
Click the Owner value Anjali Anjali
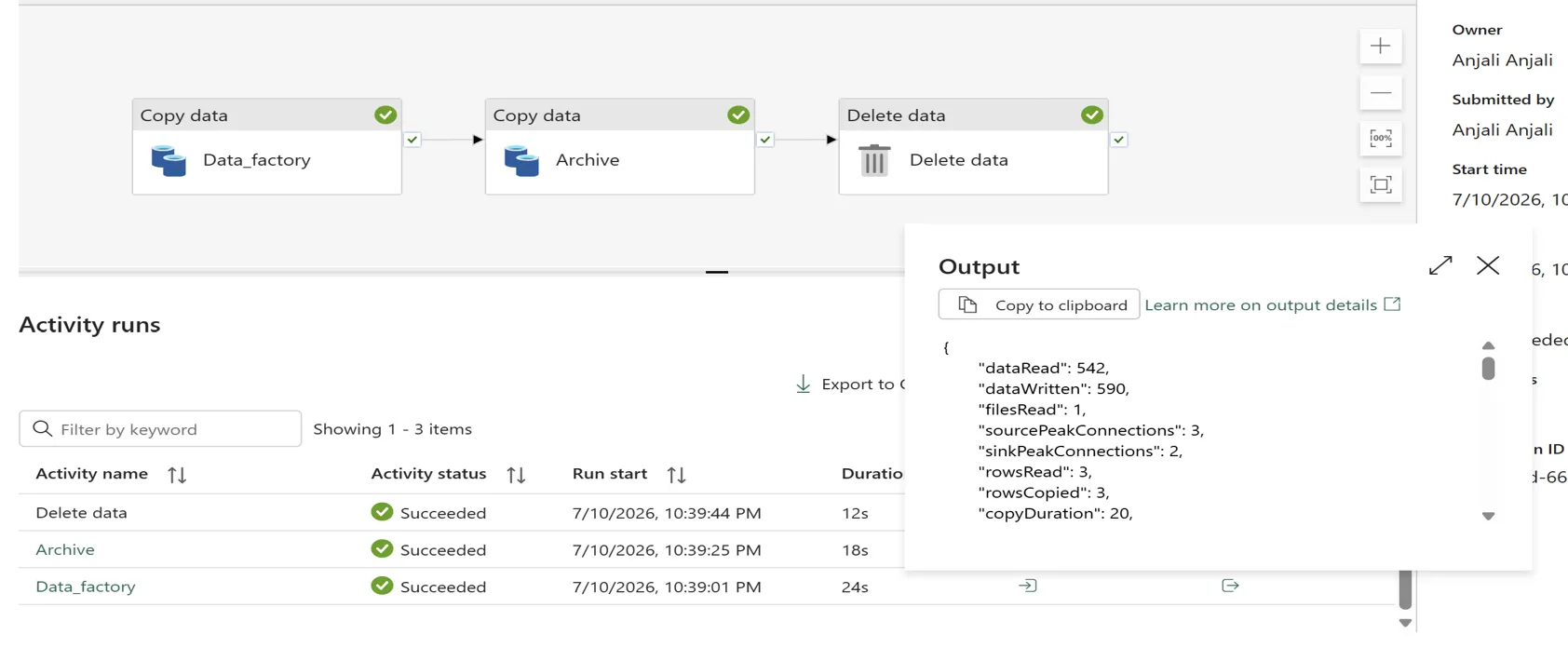tap(1502, 61)
